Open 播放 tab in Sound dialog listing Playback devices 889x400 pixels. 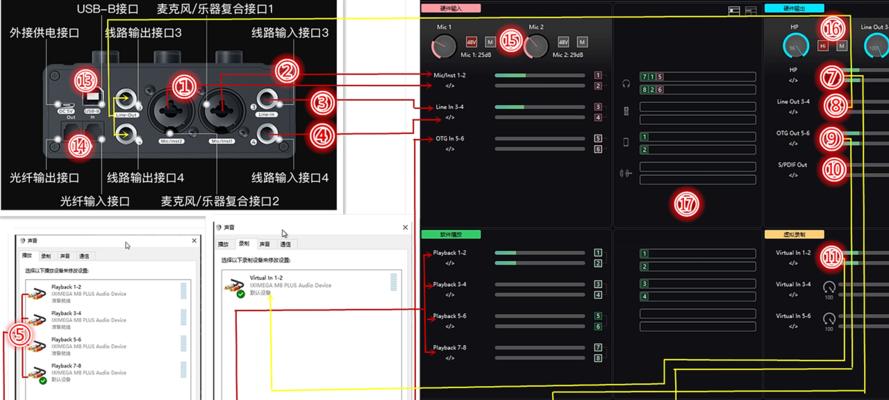pyautogui.click(x=27, y=256)
